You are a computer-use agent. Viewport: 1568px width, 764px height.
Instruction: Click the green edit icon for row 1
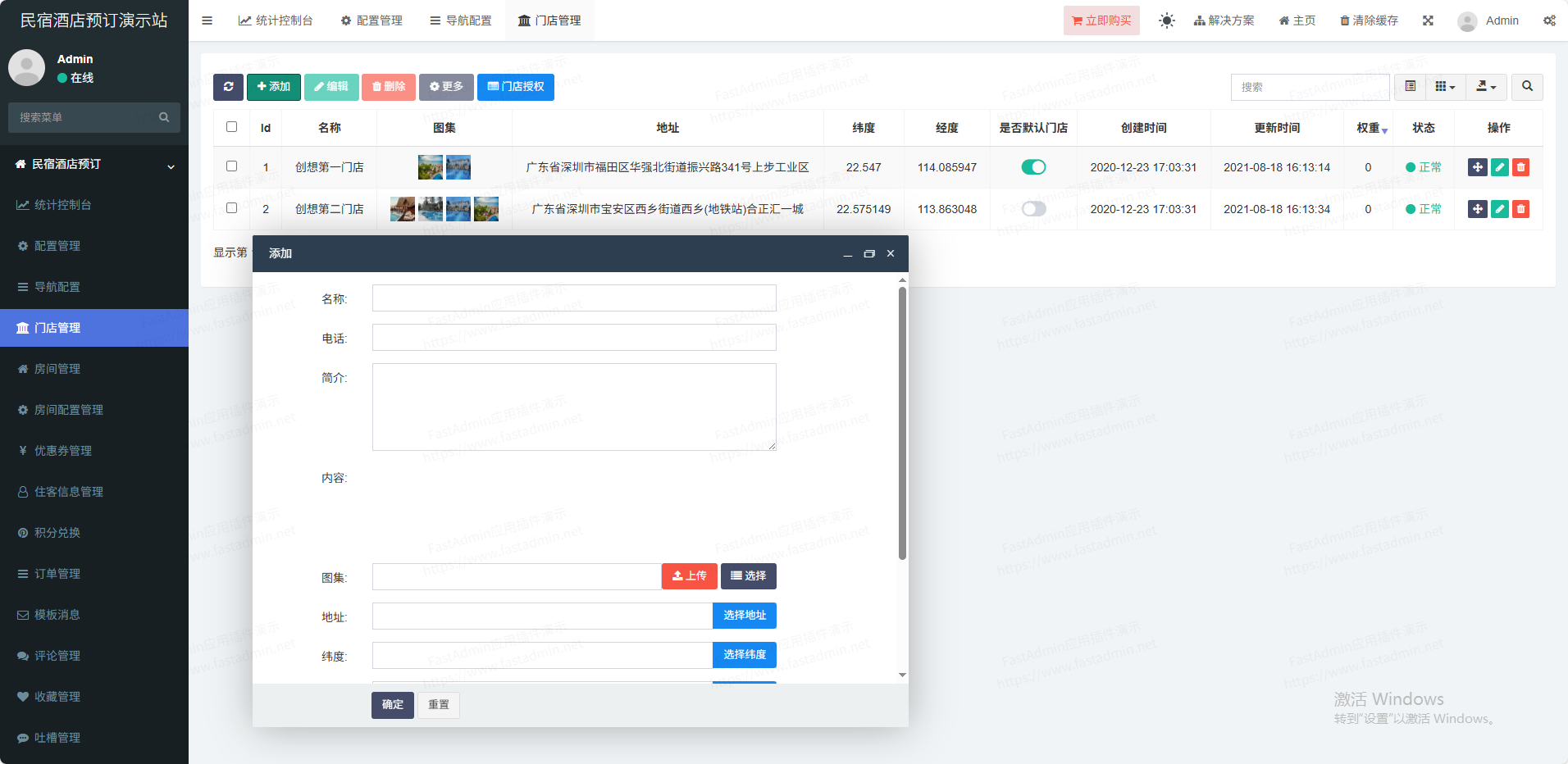1499,167
